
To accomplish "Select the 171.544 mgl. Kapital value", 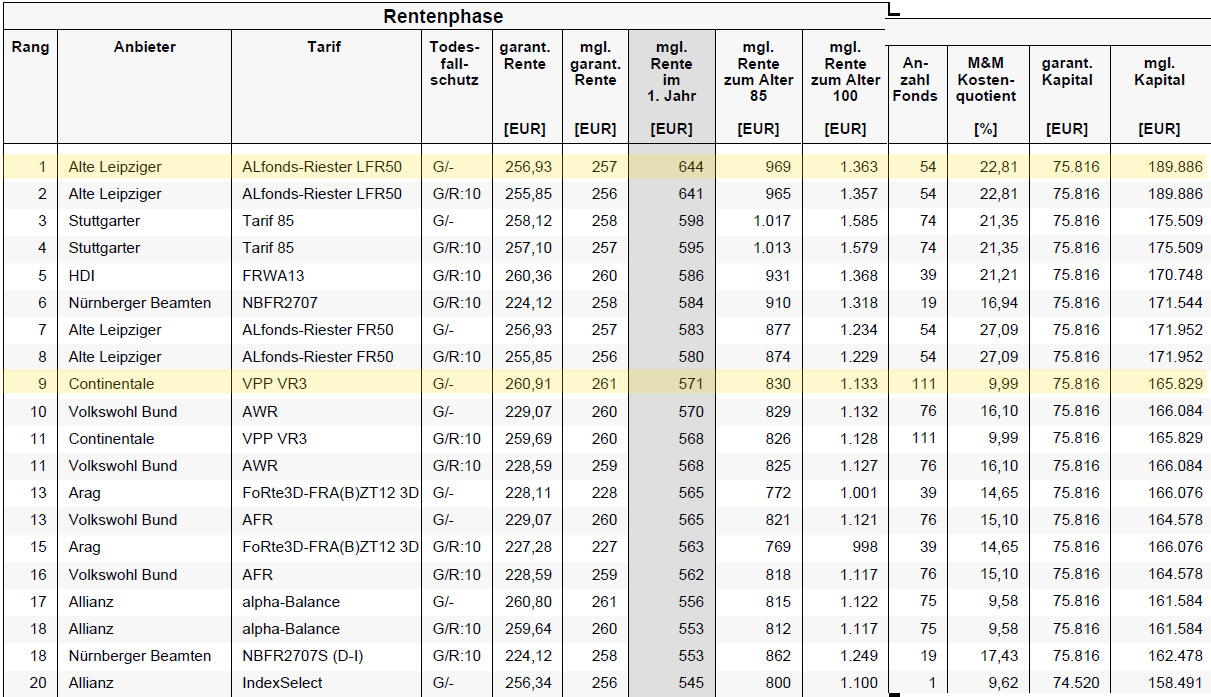I will pyautogui.click(x=1174, y=302).
